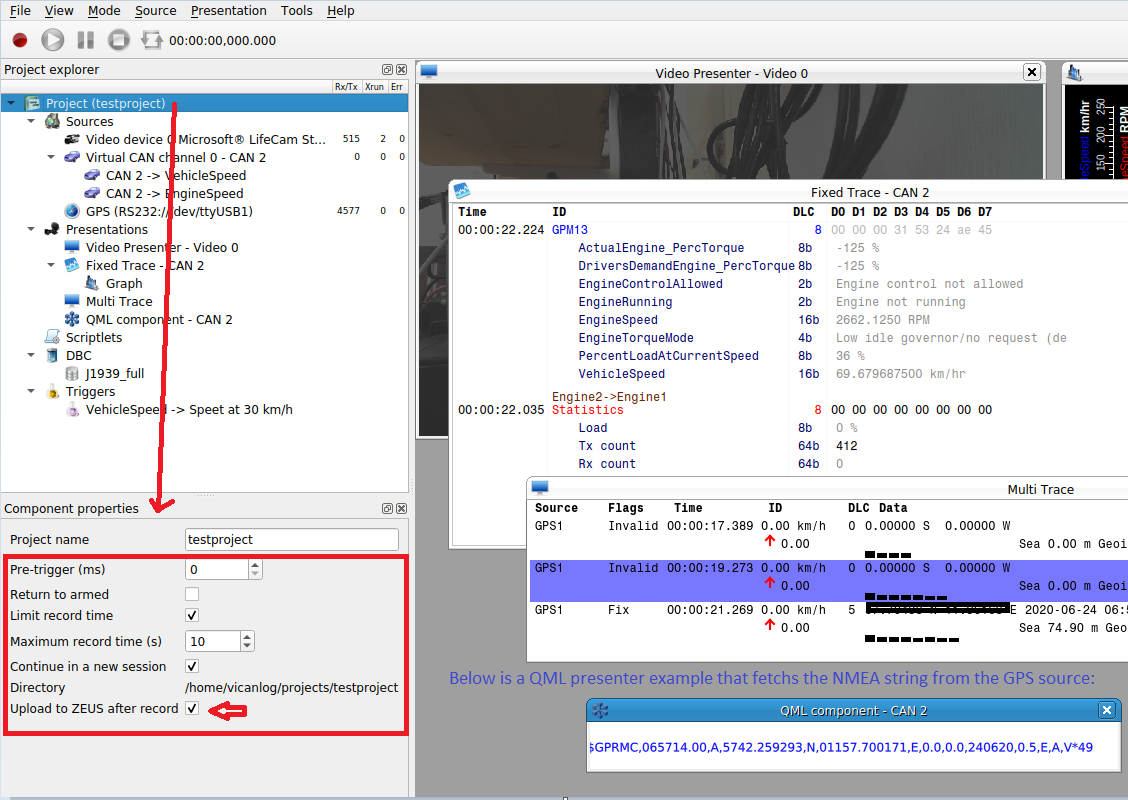Click the Graph icon in tree
The height and width of the screenshot is (800, 1128).
92,283
